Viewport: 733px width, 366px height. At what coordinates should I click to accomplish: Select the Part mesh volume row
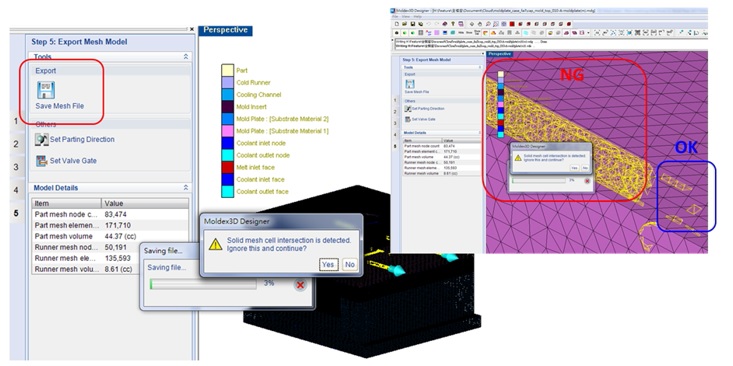click(110, 237)
